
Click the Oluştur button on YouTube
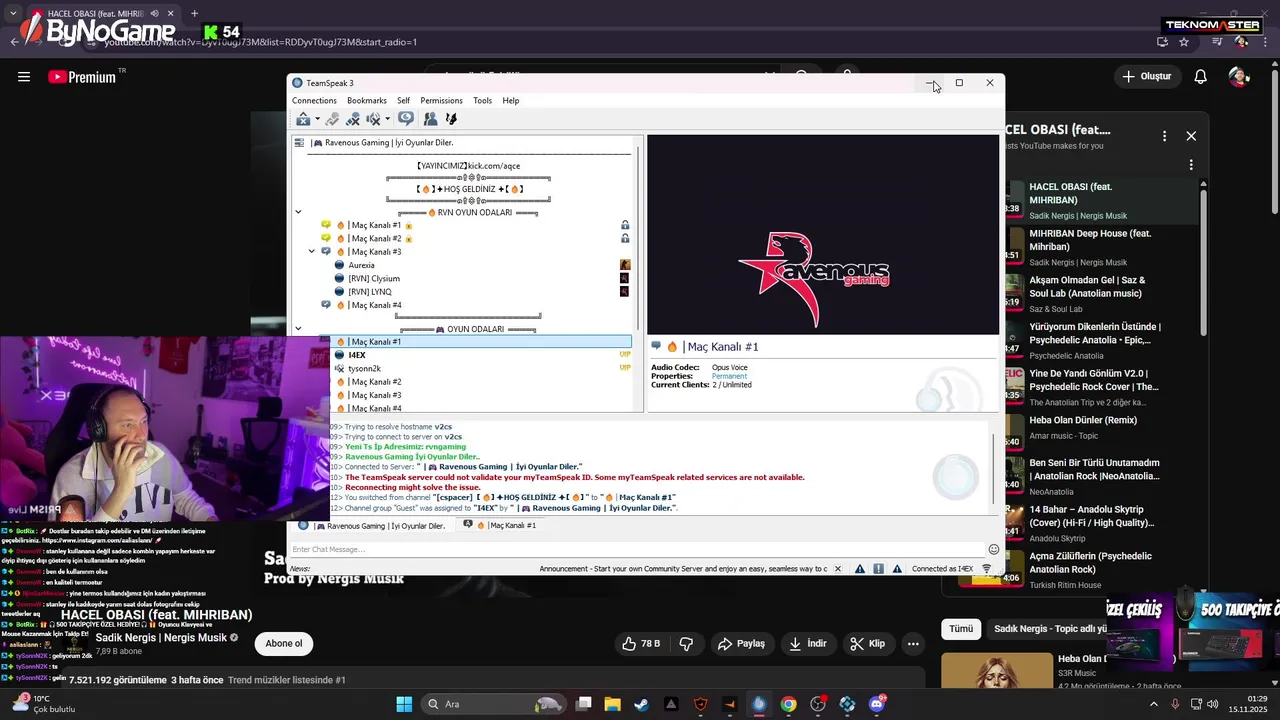(x=1146, y=76)
